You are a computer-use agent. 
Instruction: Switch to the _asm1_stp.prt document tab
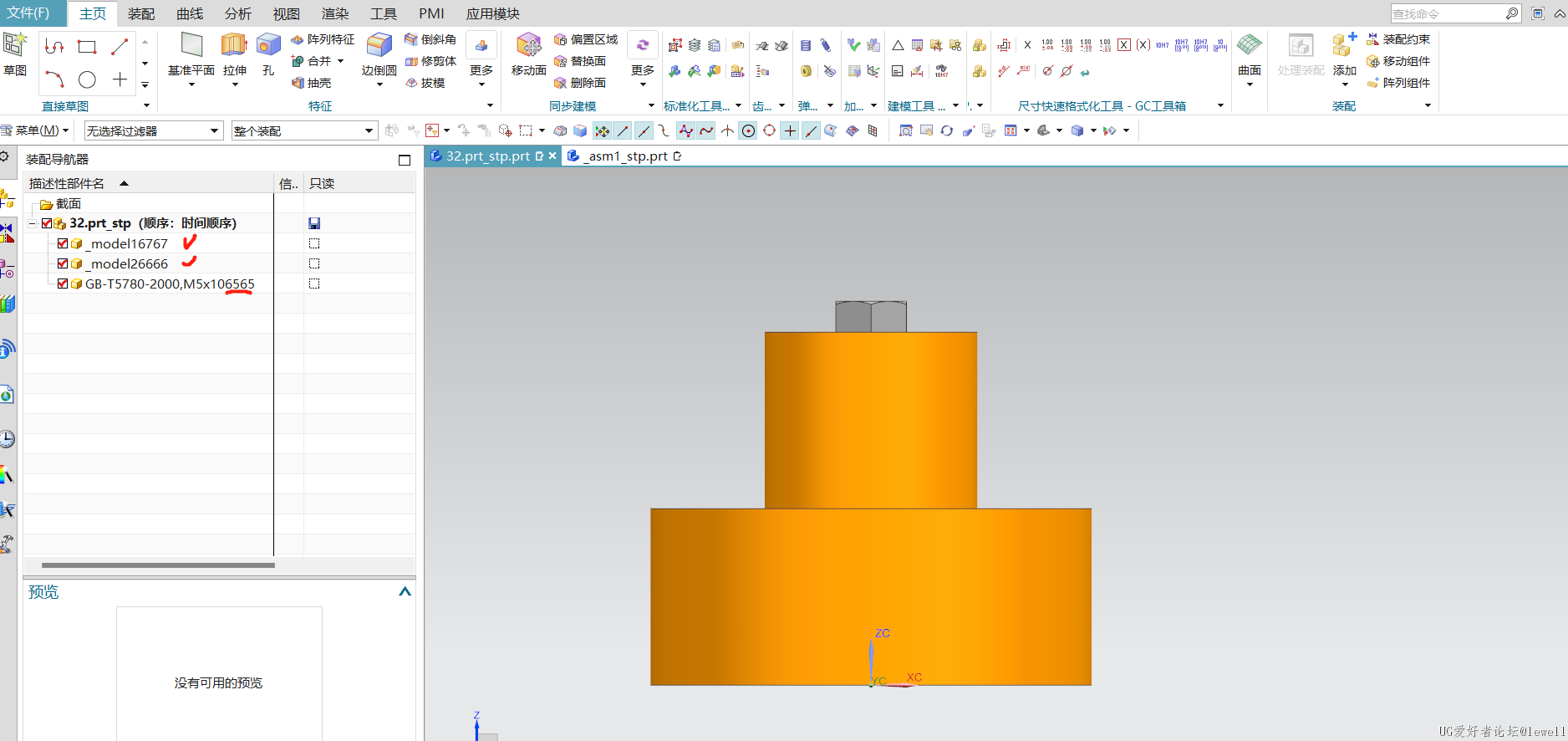point(625,156)
